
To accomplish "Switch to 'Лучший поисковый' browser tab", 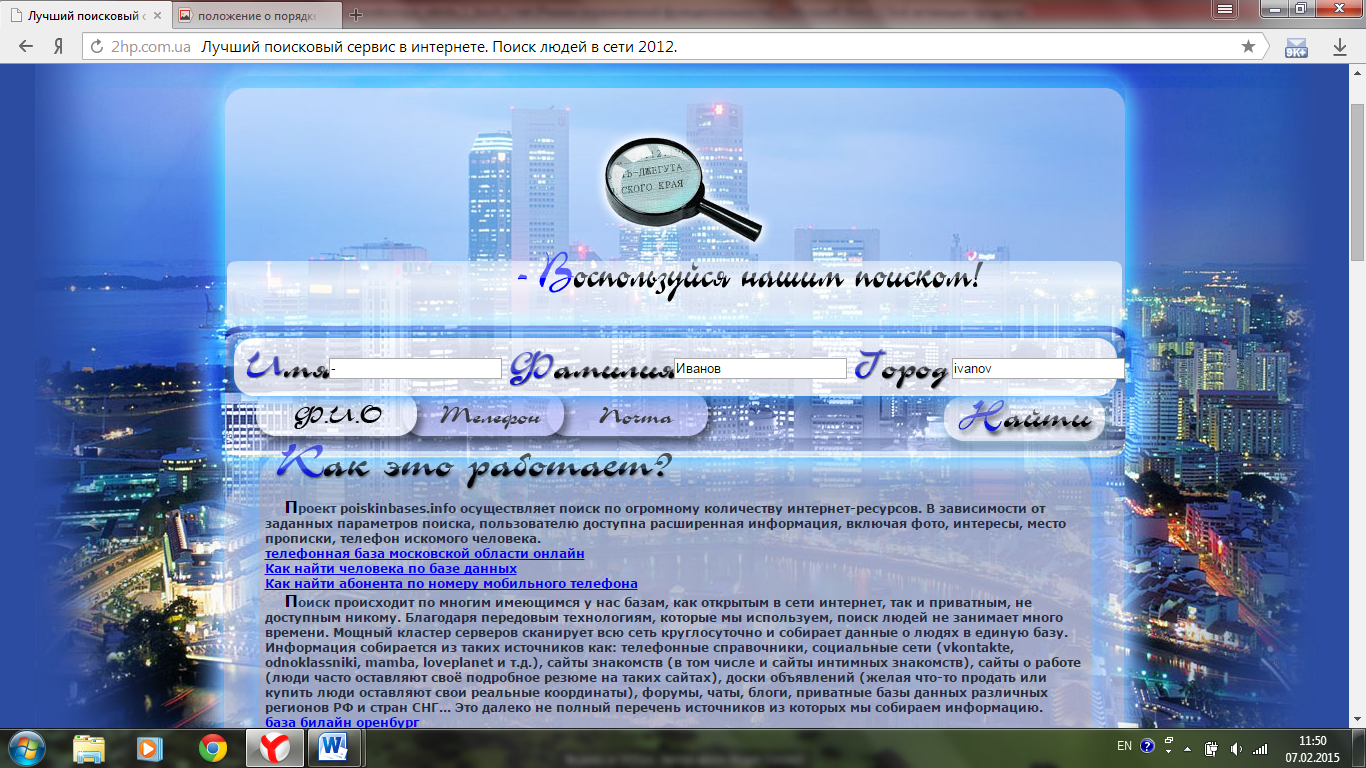I will coord(86,16).
